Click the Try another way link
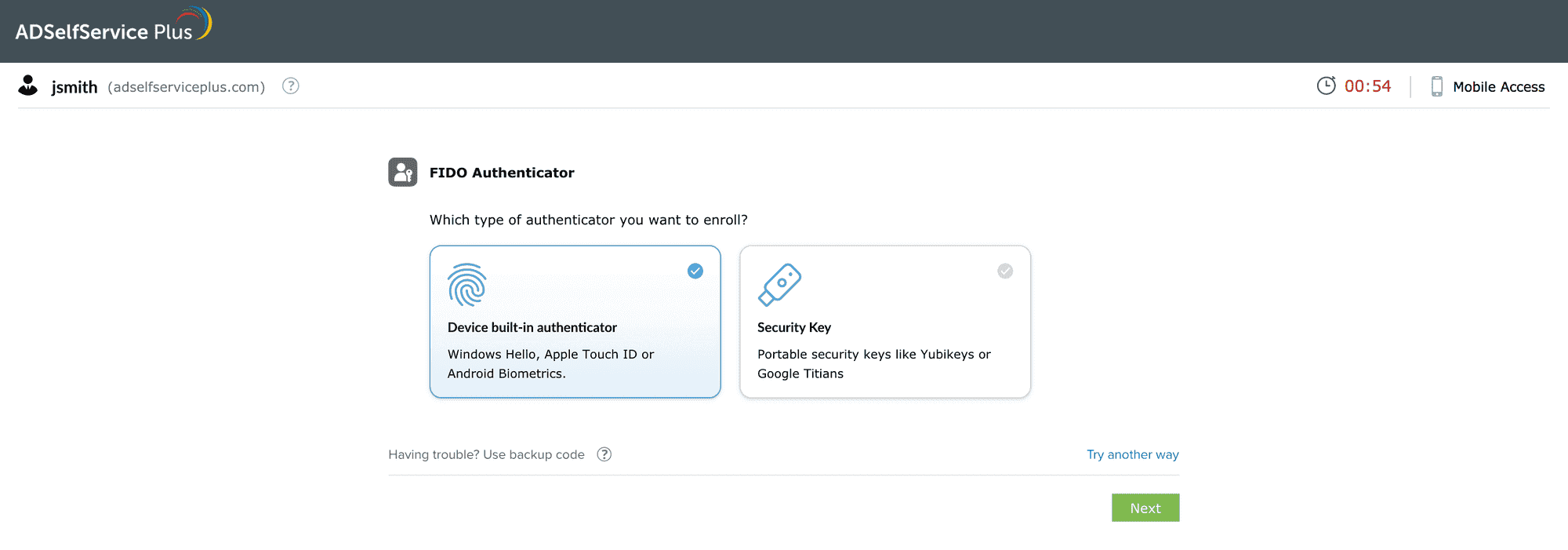The height and width of the screenshot is (550, 1568). click(1132, 454)
